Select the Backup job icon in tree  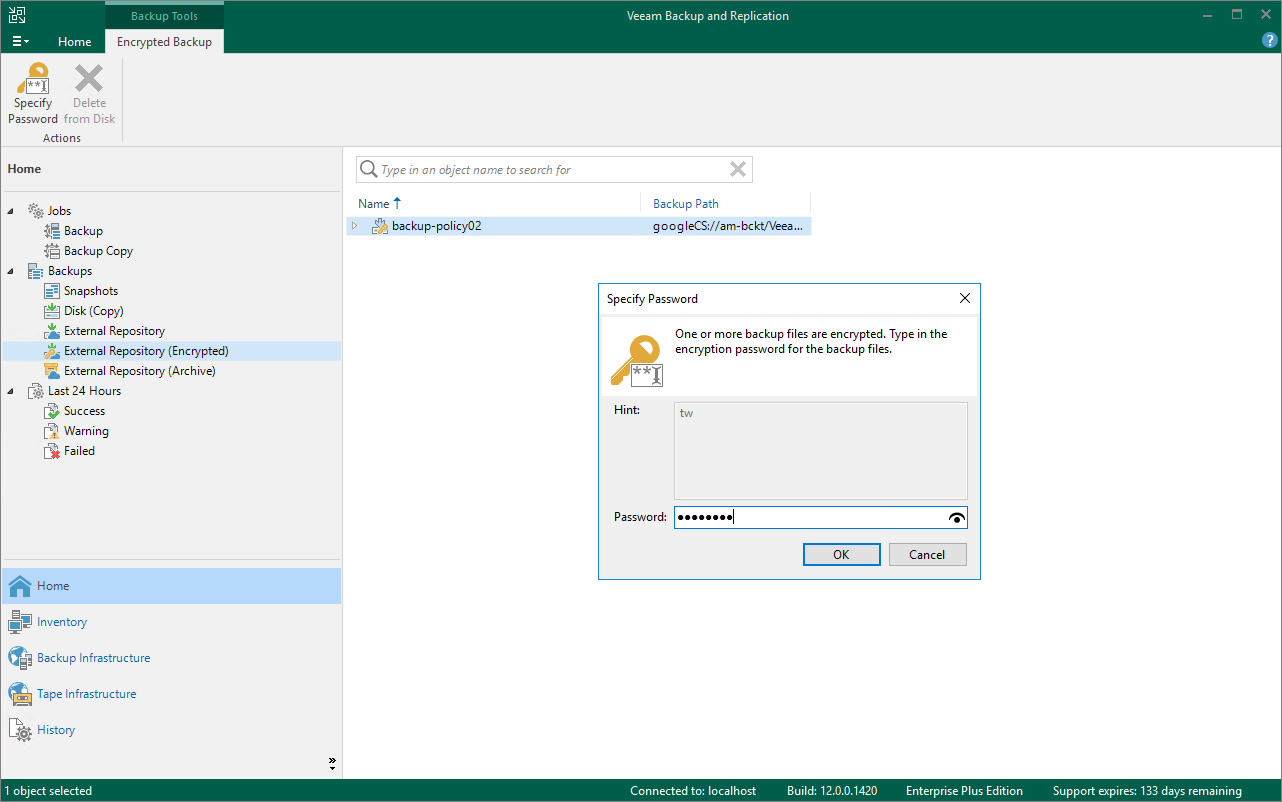52,231
